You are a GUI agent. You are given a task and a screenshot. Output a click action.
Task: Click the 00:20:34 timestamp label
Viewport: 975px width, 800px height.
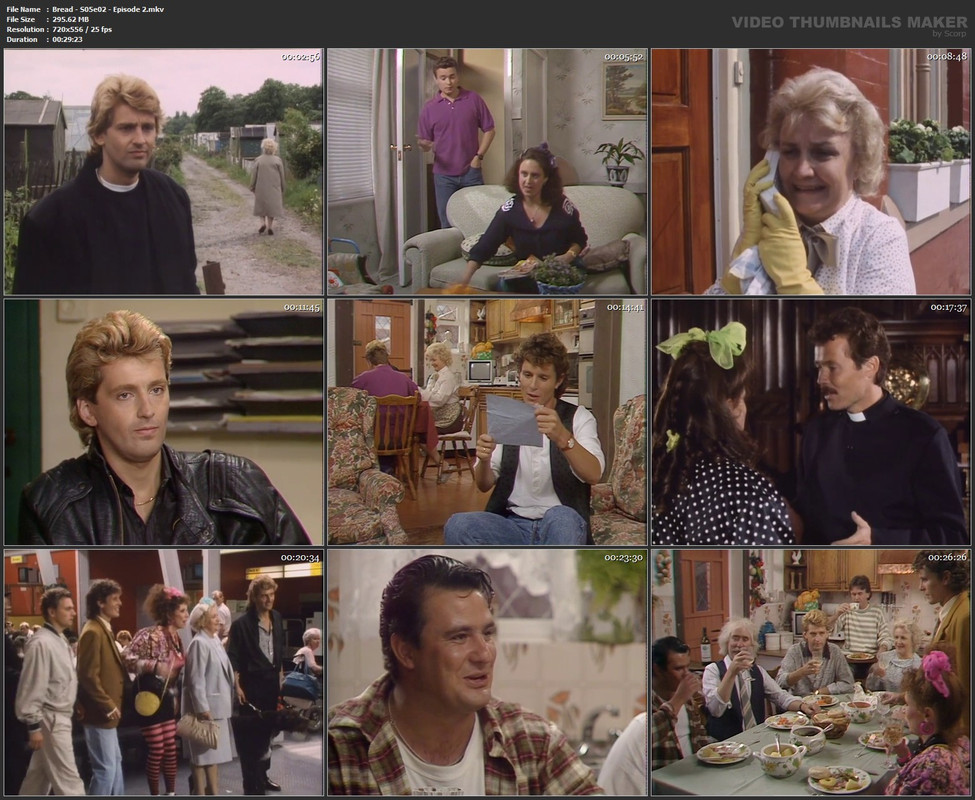coord(300,558)
